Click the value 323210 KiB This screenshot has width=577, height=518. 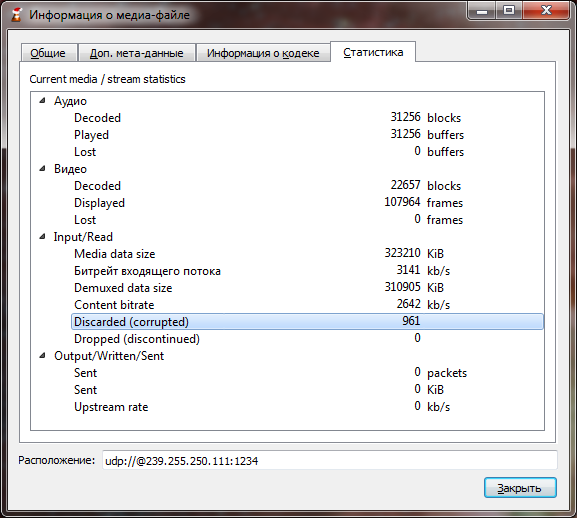pyautogui.click(x=414, y=253)
